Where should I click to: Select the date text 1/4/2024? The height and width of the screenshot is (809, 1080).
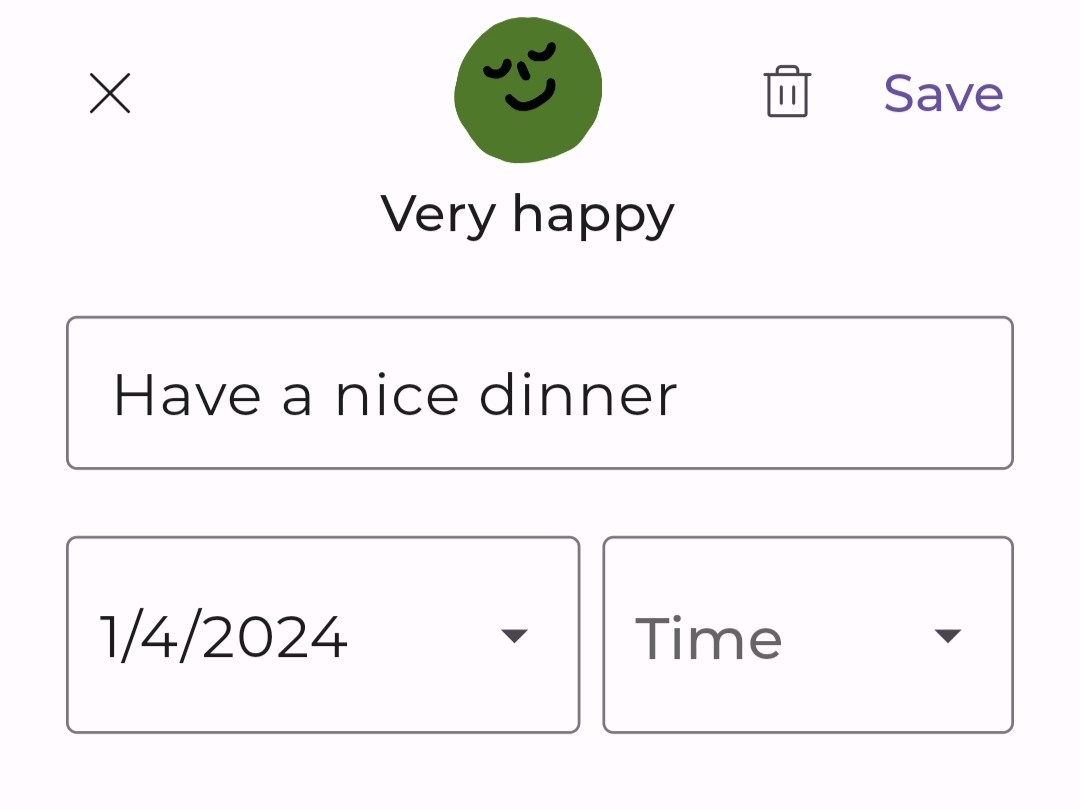(224, 637)
